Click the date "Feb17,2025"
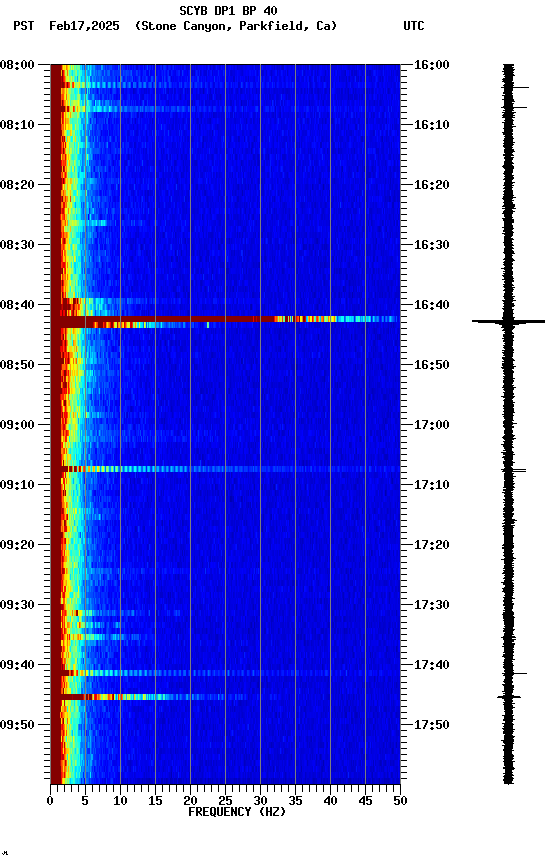Image resolution: width=552 pixels, height=864 pixels. [84, 26]
